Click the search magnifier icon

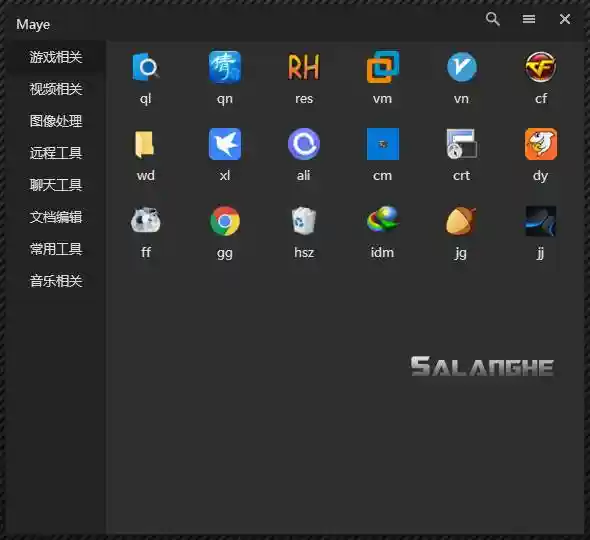(x=493, y=19)
